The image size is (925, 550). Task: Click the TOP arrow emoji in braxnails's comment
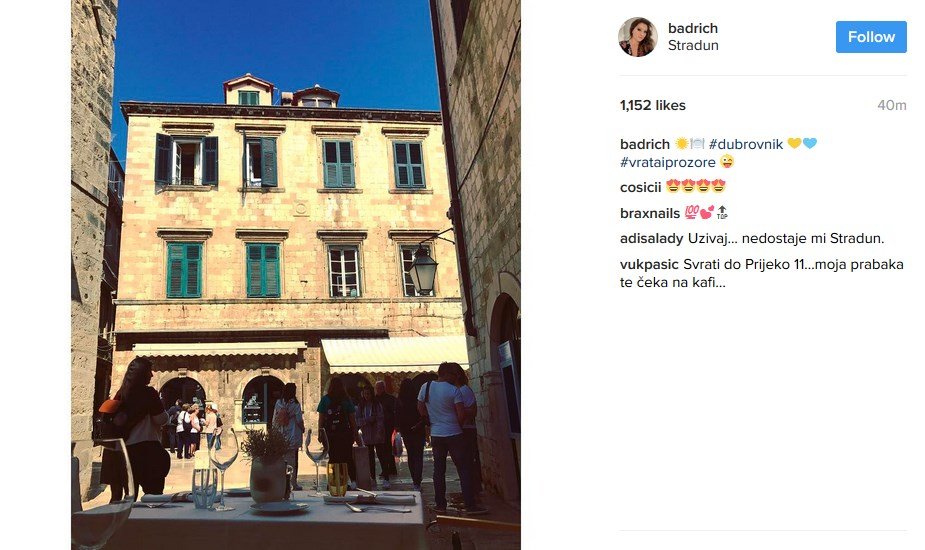point(722,212)
